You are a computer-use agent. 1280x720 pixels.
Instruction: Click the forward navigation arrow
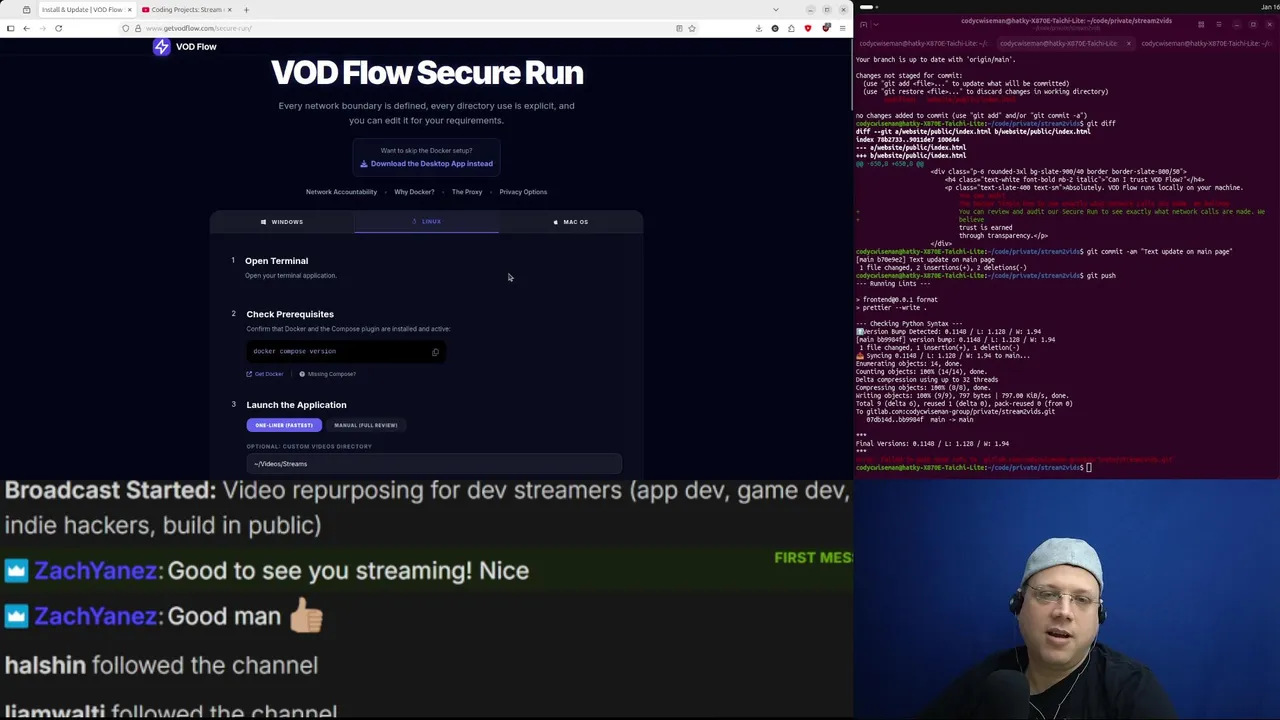point(42,28)
